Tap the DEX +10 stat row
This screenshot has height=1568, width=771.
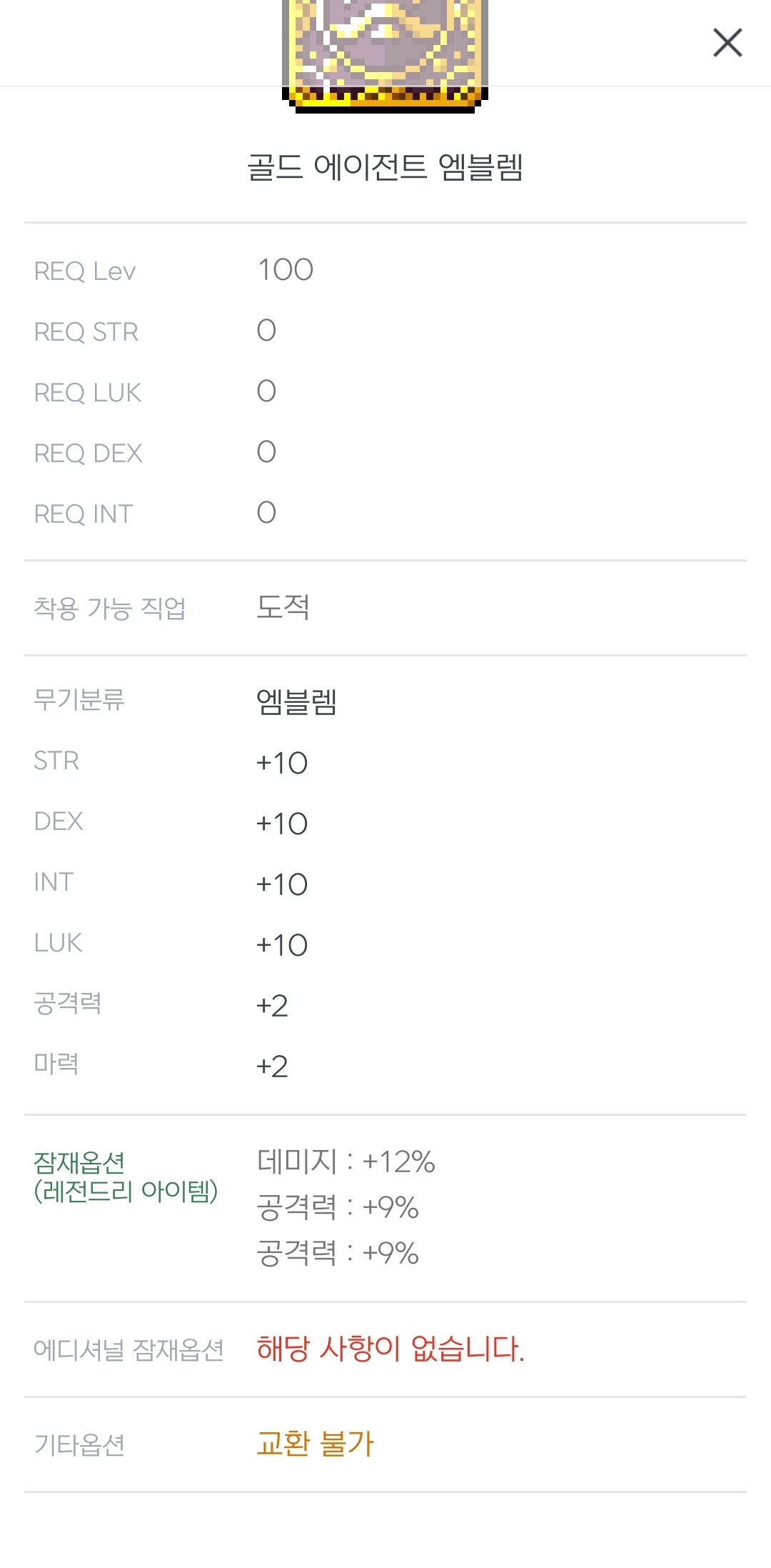point(282,824)
